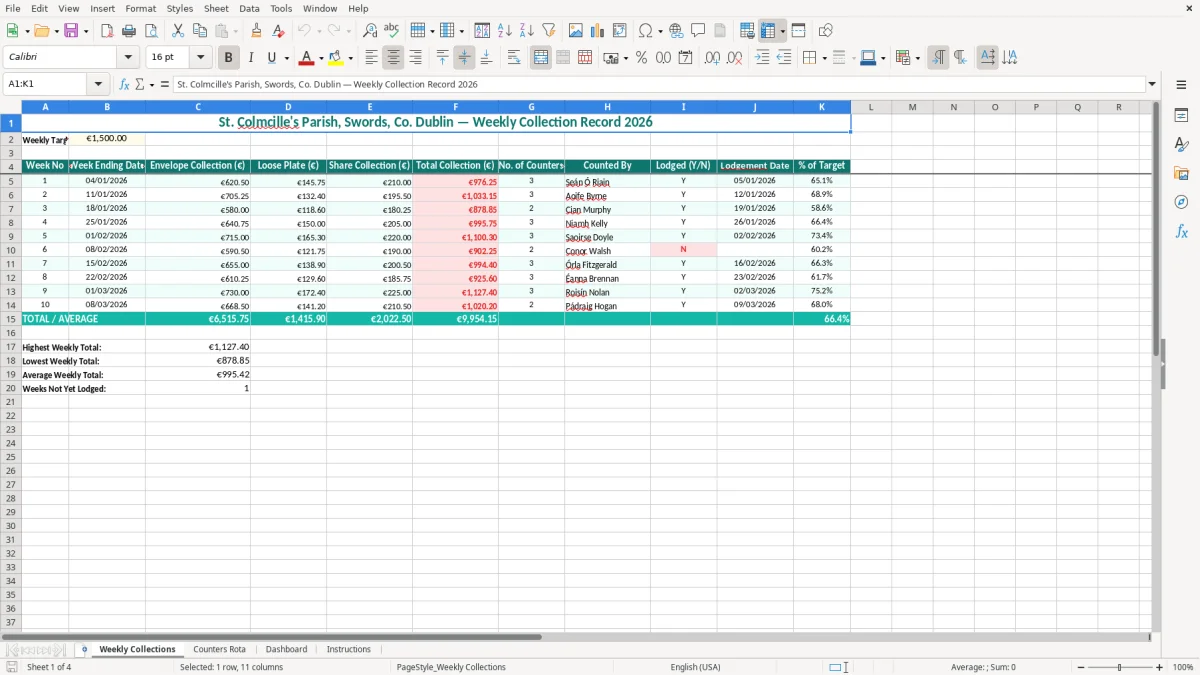Toggle Bold formatting
Image resolution: width=1200 pixels, height=675 pixels.
pyautogui.click(x=229, y=58)
